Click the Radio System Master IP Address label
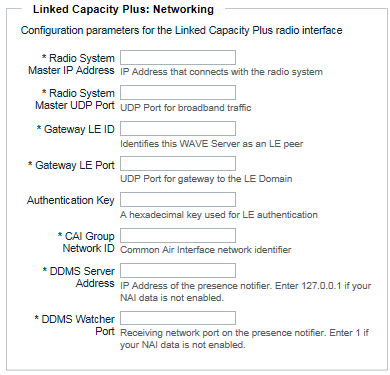This screenshot has width=390, height=375. tap(71, 64)
